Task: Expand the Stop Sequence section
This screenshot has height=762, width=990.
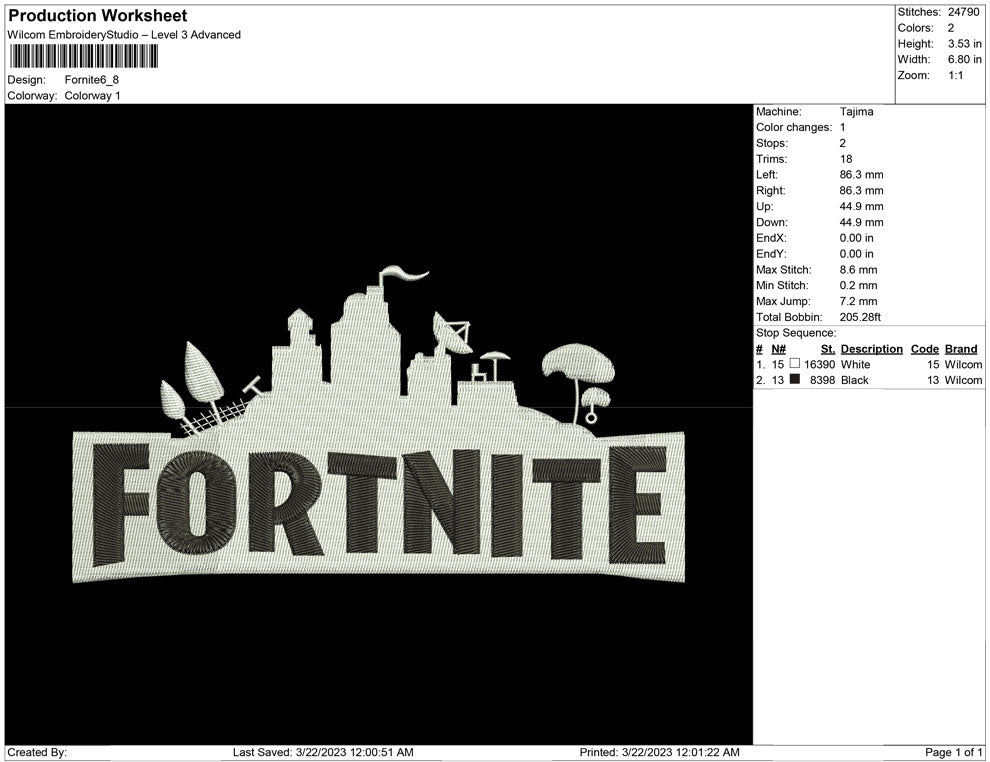Action: point(794,332)
